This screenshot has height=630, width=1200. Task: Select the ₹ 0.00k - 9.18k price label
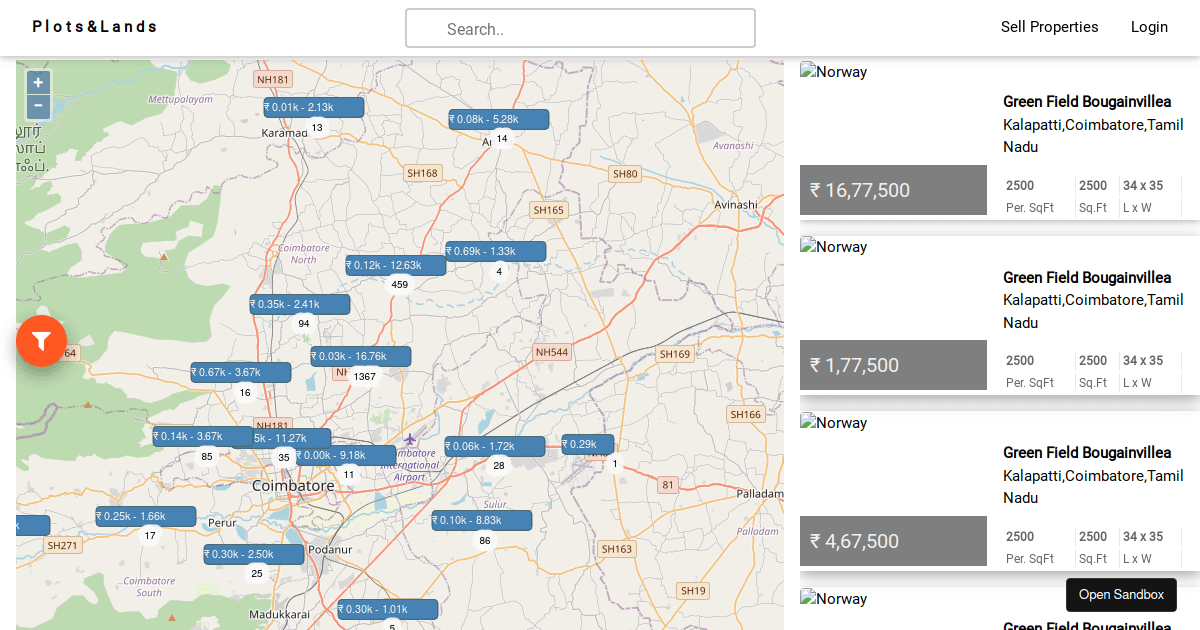[346, 455]
